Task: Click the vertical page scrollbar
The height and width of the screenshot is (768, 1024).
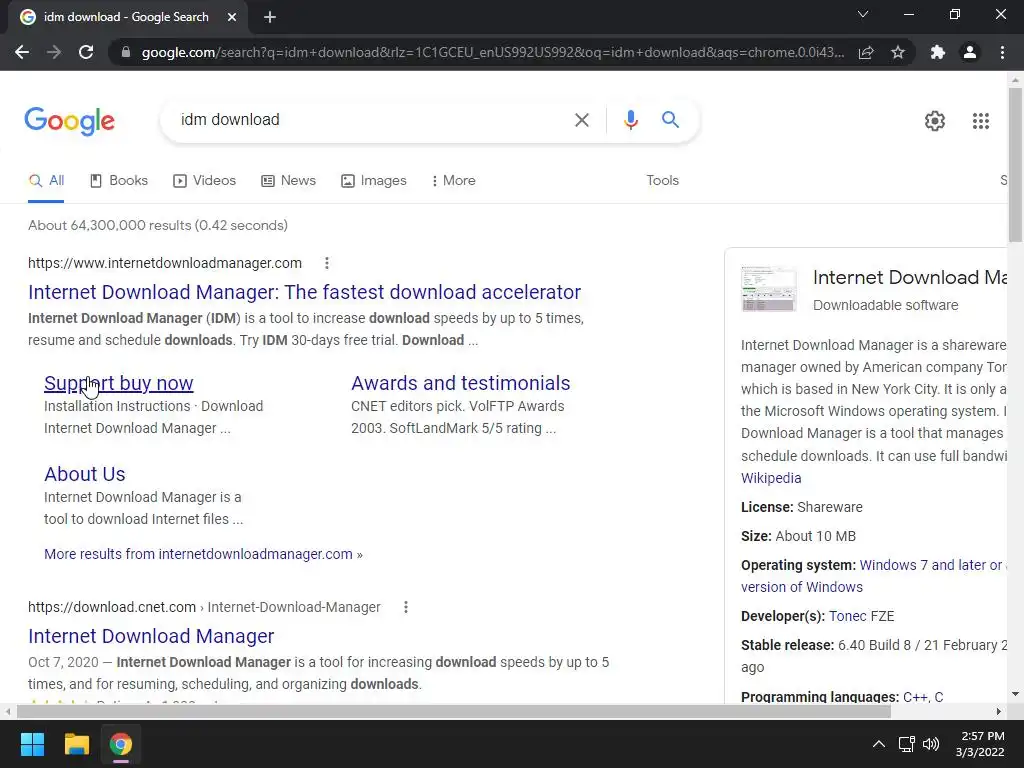Action: click(1015, 165)
